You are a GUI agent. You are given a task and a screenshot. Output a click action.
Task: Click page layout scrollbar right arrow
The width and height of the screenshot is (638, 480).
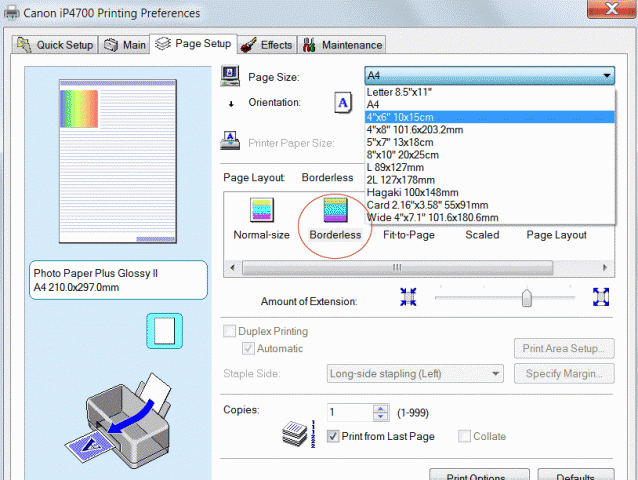click(x=605, y=268)
